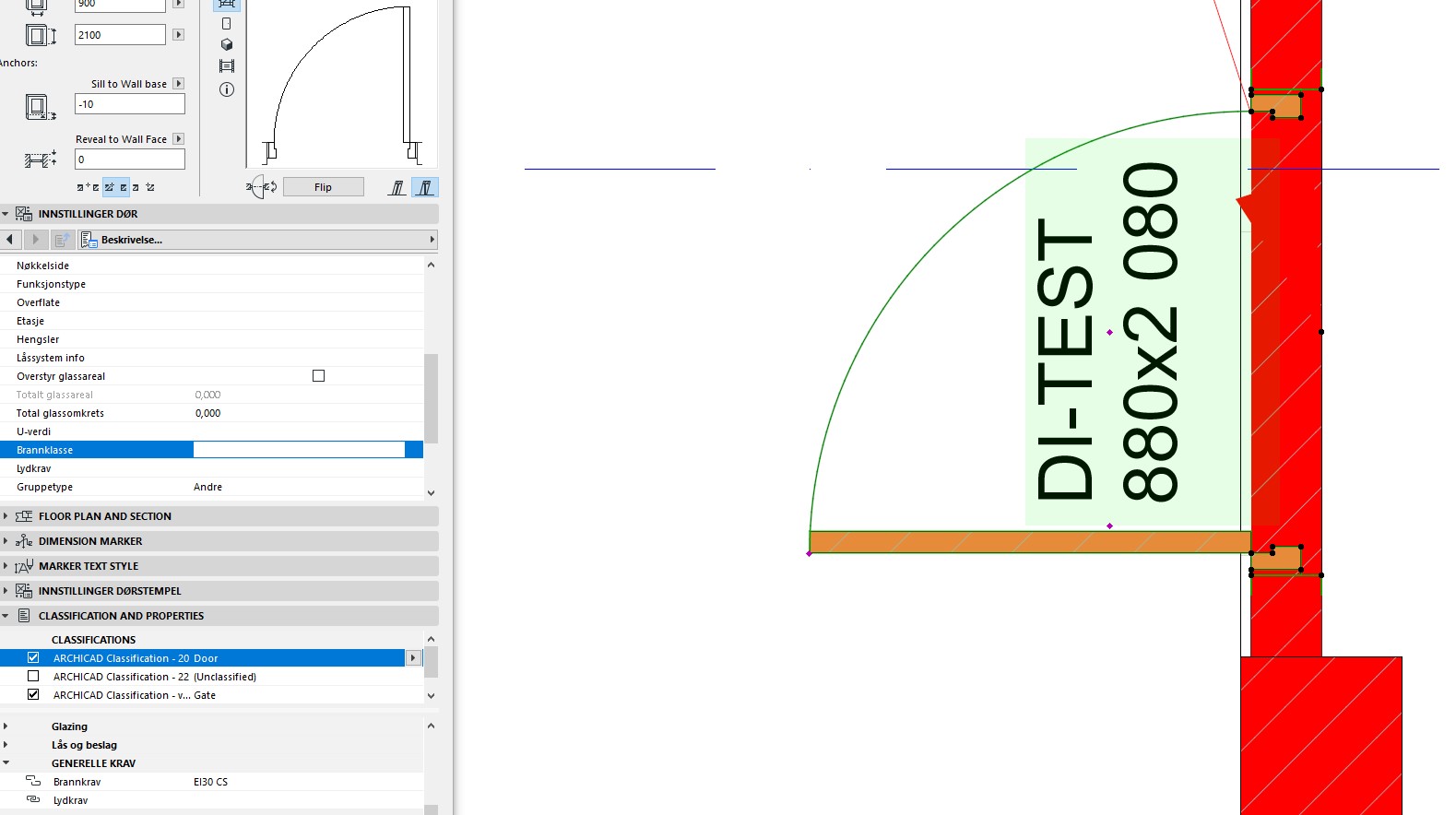Collapse the CLASSIFICATION AND PROPERTIES panel
Image resolution: width=1456 pixels, height=815 pixels.
pos(6,616)
